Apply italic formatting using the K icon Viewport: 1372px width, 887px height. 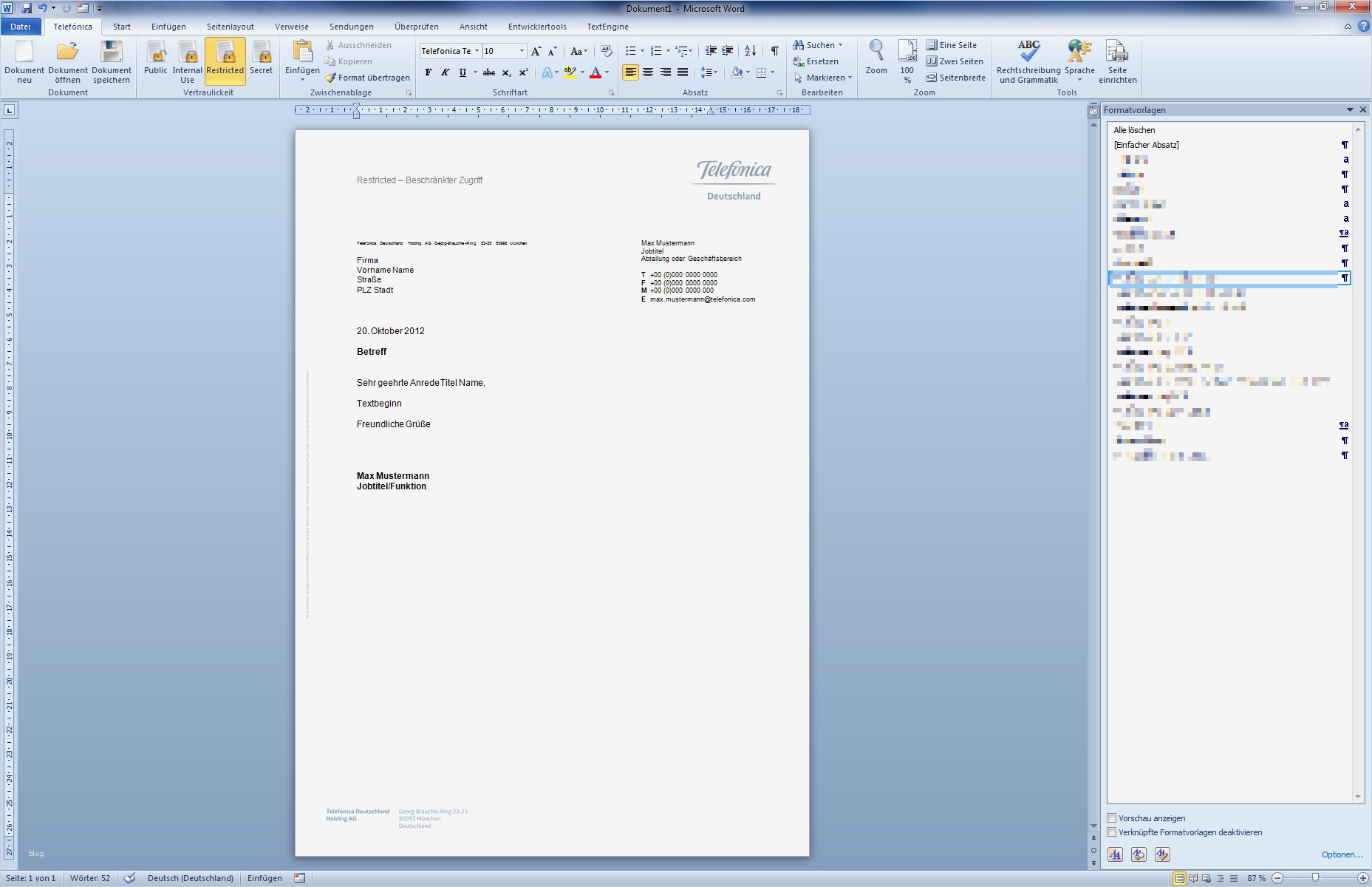(445, 72)
